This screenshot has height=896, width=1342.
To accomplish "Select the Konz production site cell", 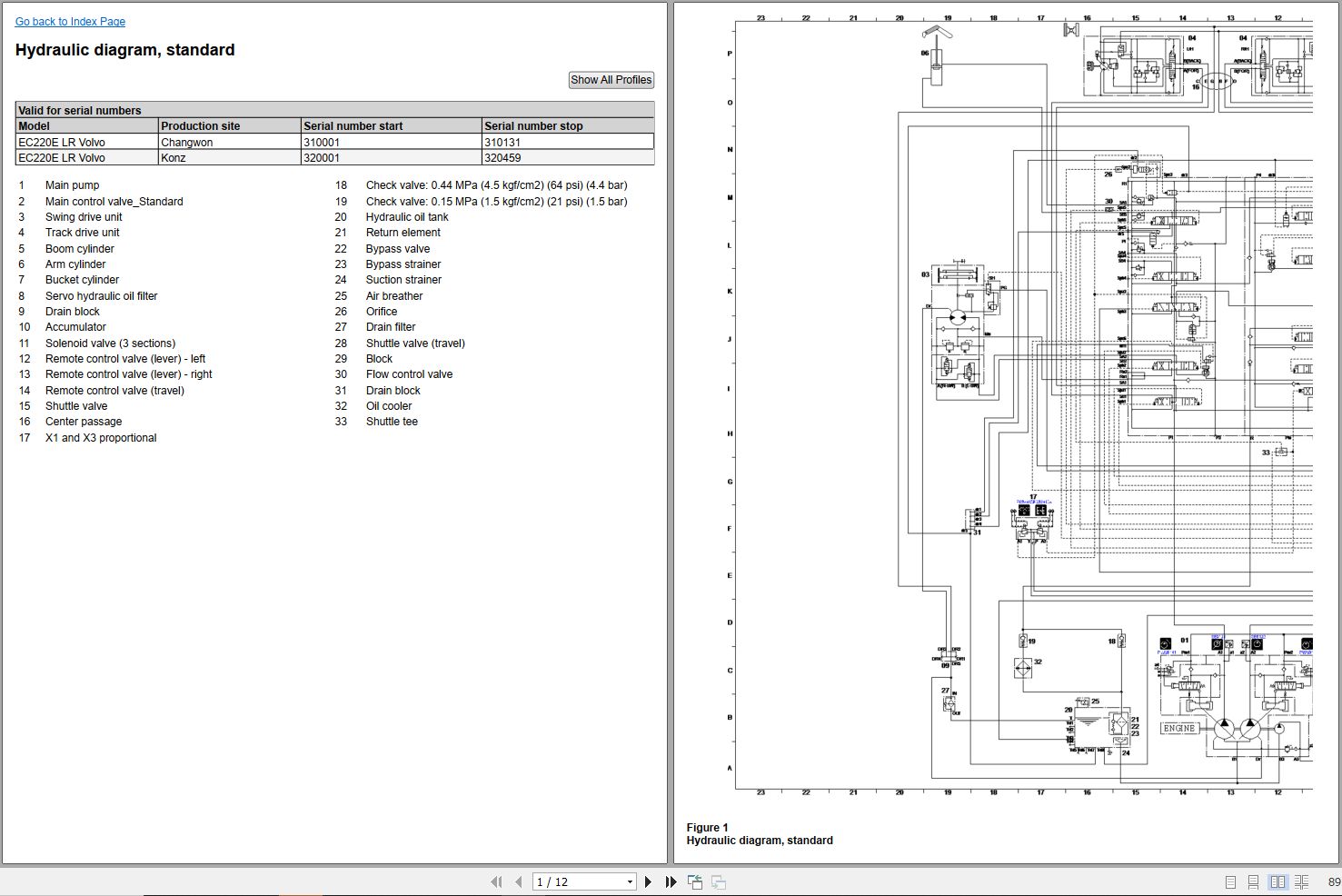I will point(230,157).
